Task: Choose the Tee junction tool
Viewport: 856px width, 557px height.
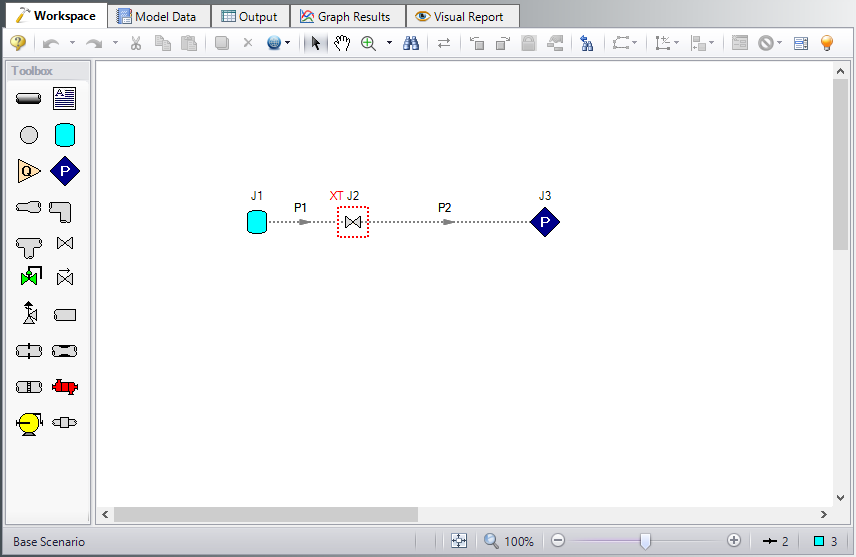Action: (x=29, y=244)
